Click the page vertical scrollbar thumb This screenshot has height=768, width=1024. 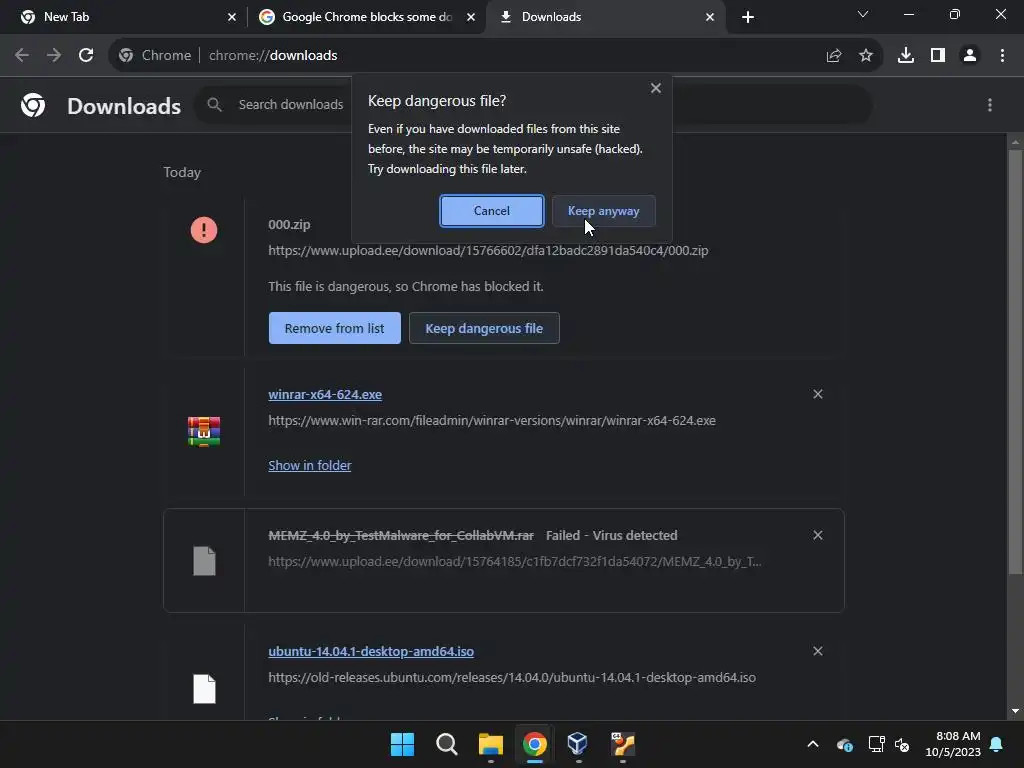(1015, 361)
